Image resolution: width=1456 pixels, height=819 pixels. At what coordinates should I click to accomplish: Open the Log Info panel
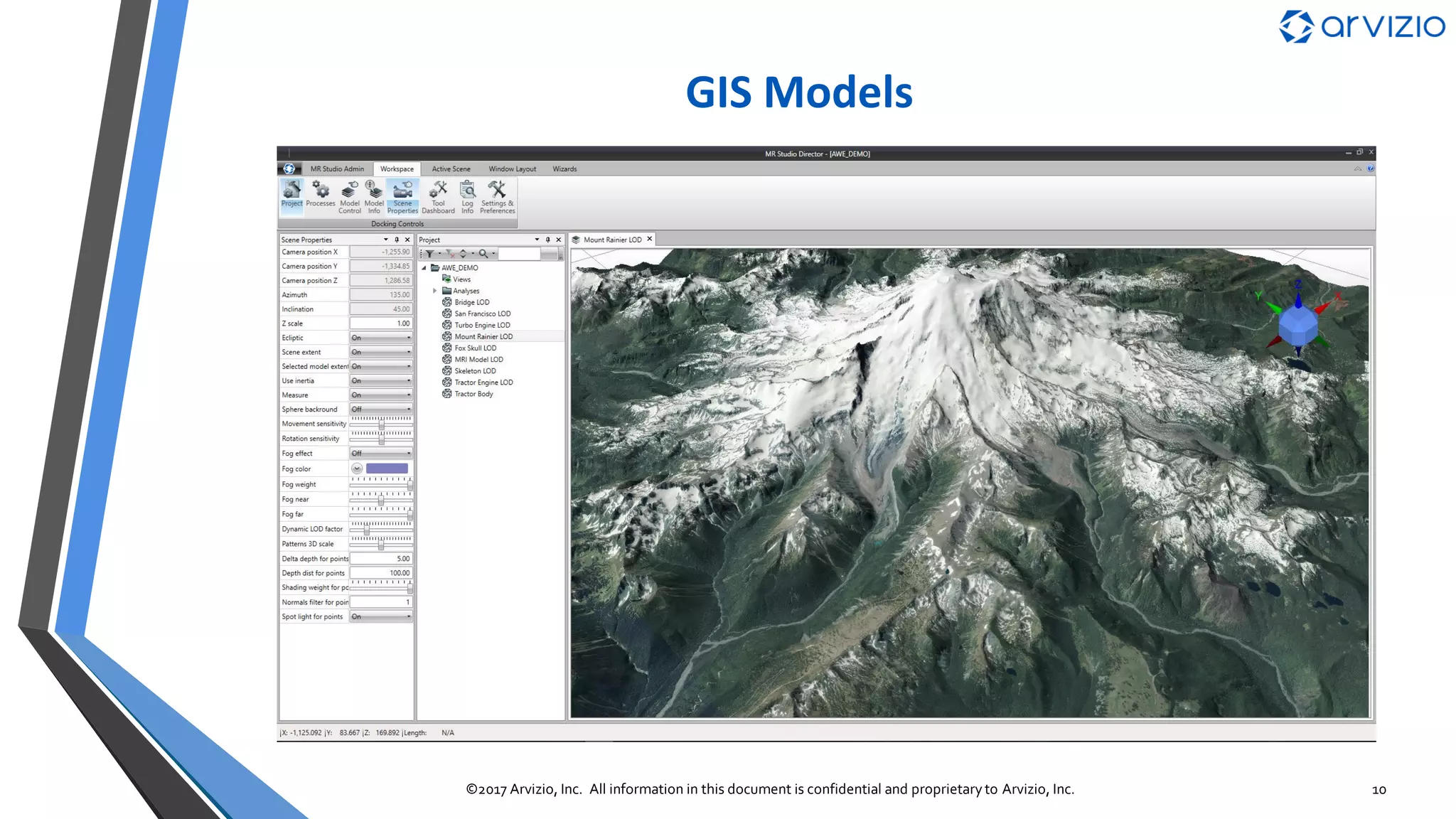467,196
